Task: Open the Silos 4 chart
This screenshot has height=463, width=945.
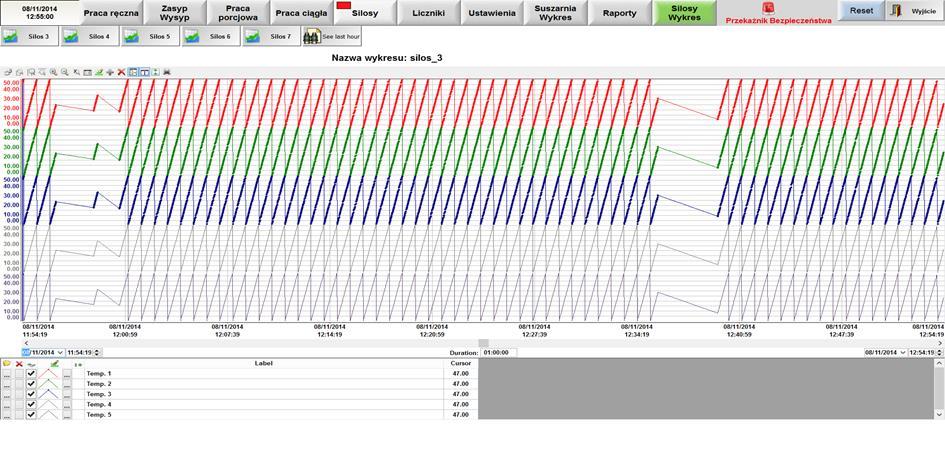Action: coord(89,37)
